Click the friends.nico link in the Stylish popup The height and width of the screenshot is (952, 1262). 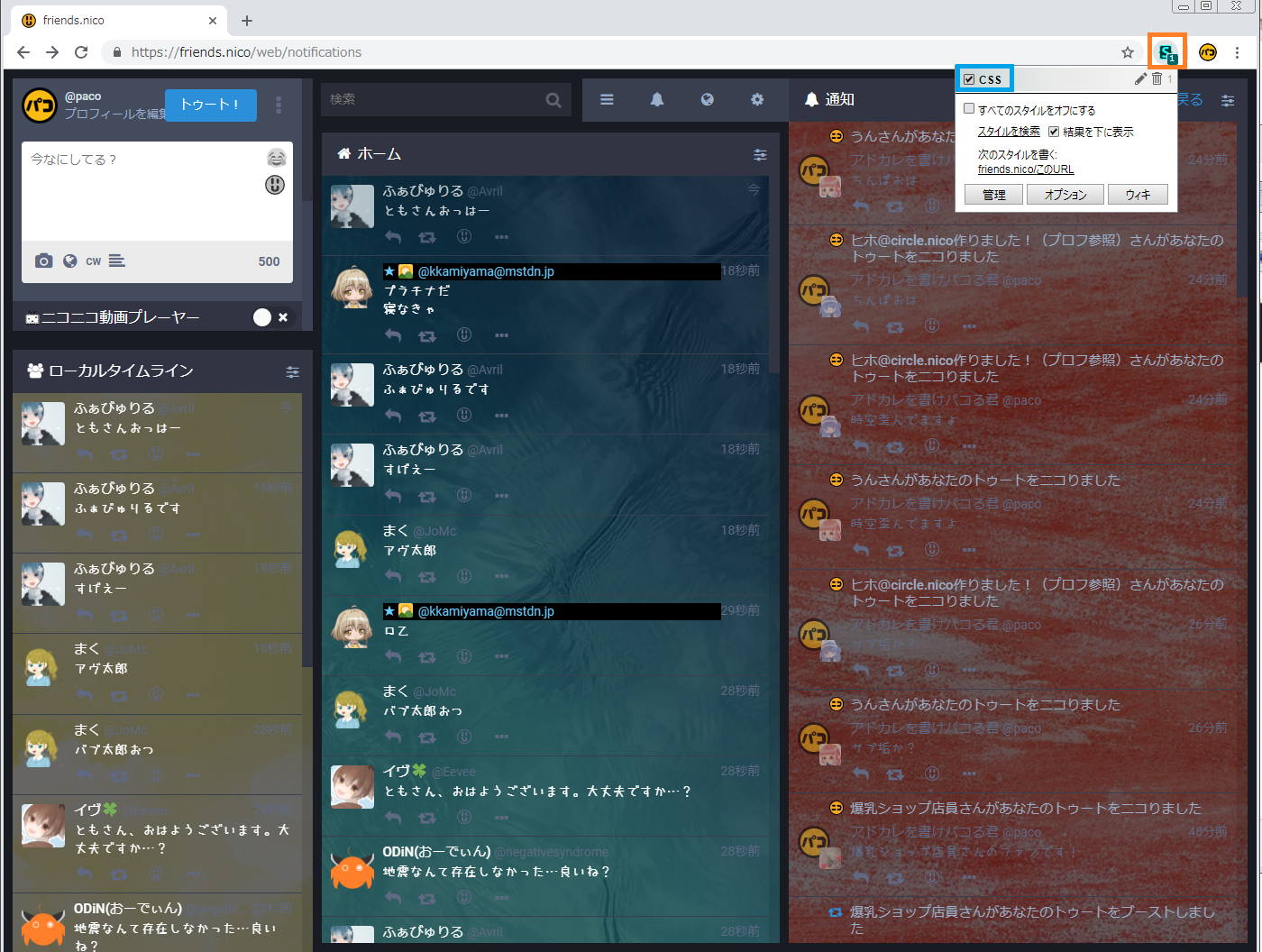[1006, 169]
